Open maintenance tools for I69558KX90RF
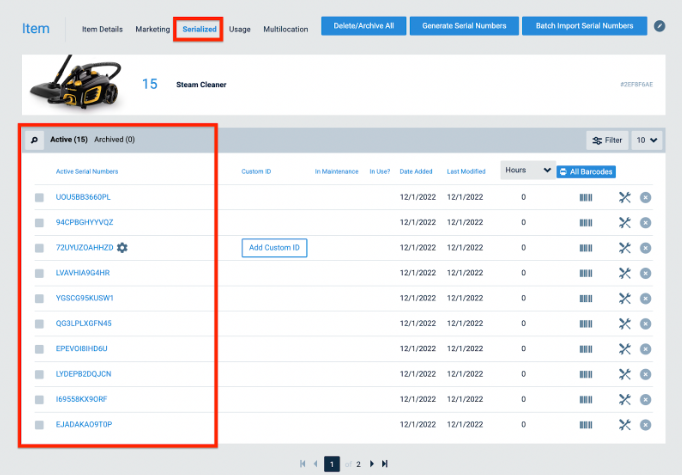682x475 pixels. [x=625, y=399]
